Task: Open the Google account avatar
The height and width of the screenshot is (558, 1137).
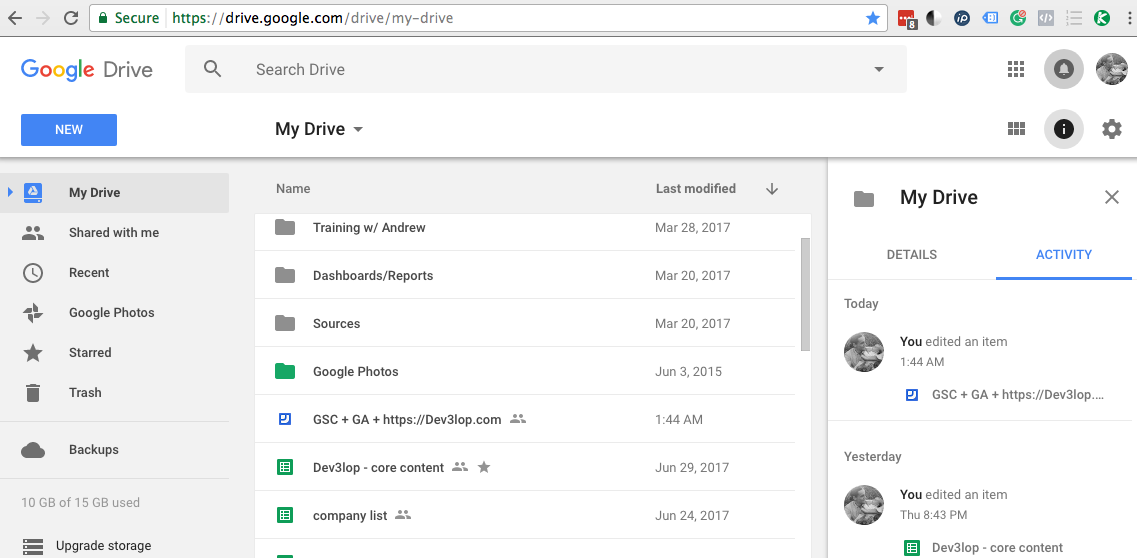Action: point(1112,69)
